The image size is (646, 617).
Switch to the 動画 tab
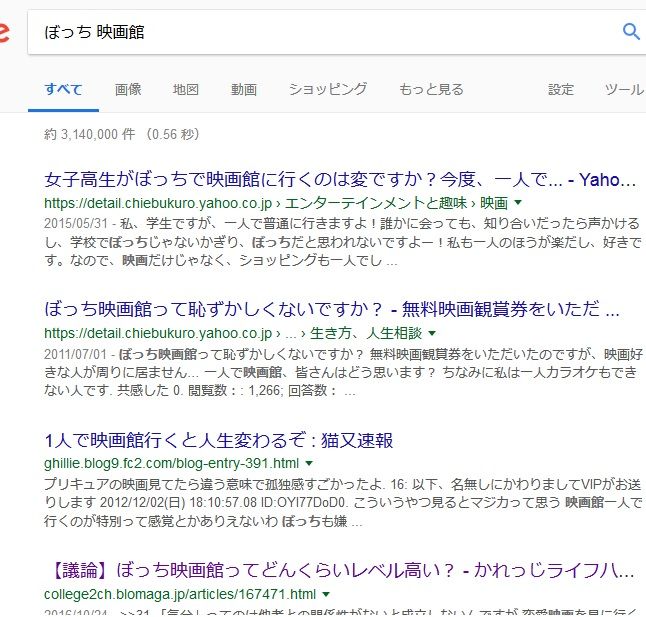click(x=244, y=89)
